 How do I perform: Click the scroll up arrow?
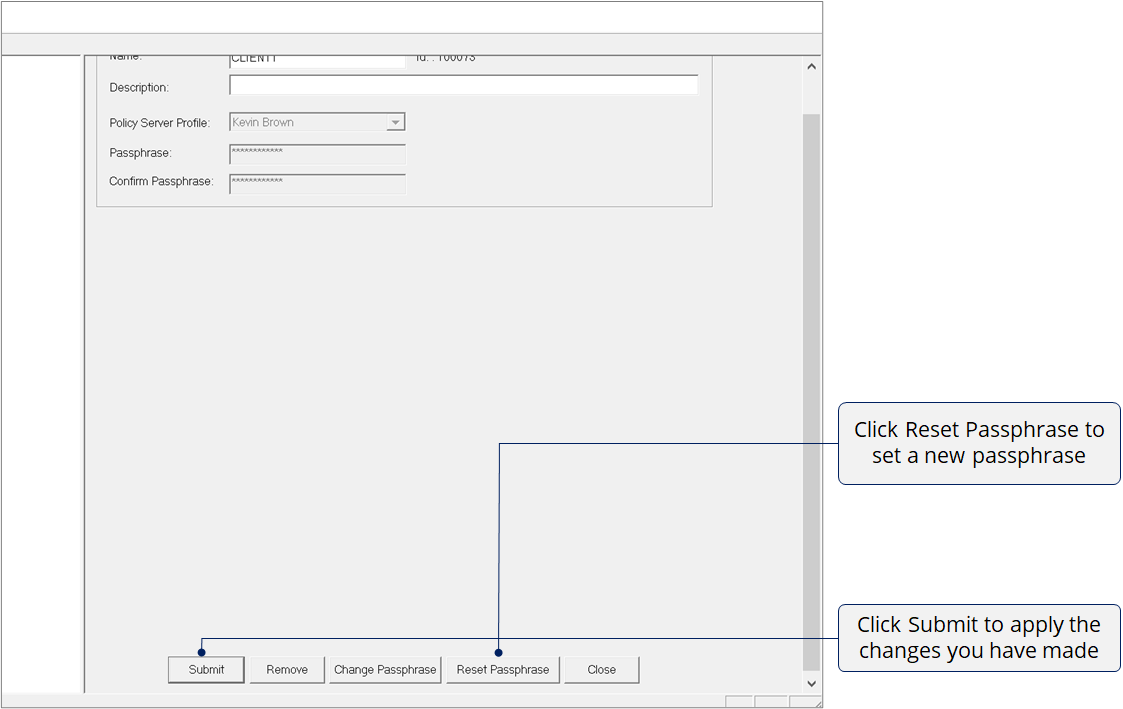(x=811, y=67)
